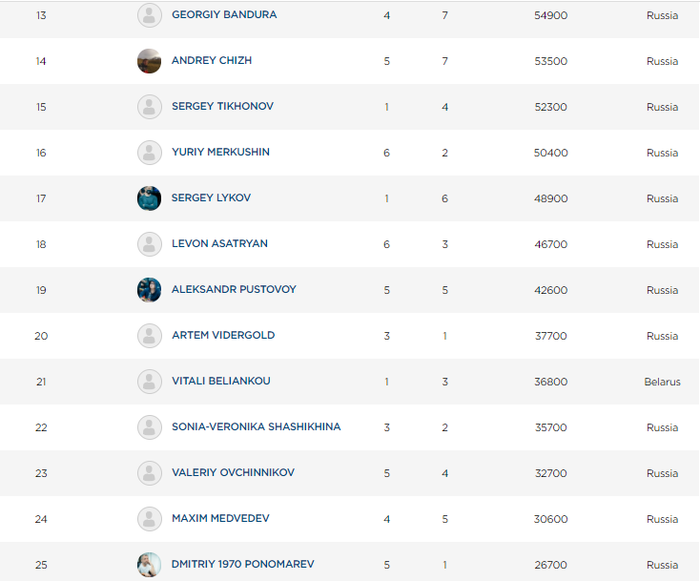The width and height of the screenshot is (700, 581).
Task: Open Dmitriy 1970 Ponomarev's profile photo
Action: tap(149, 565)
